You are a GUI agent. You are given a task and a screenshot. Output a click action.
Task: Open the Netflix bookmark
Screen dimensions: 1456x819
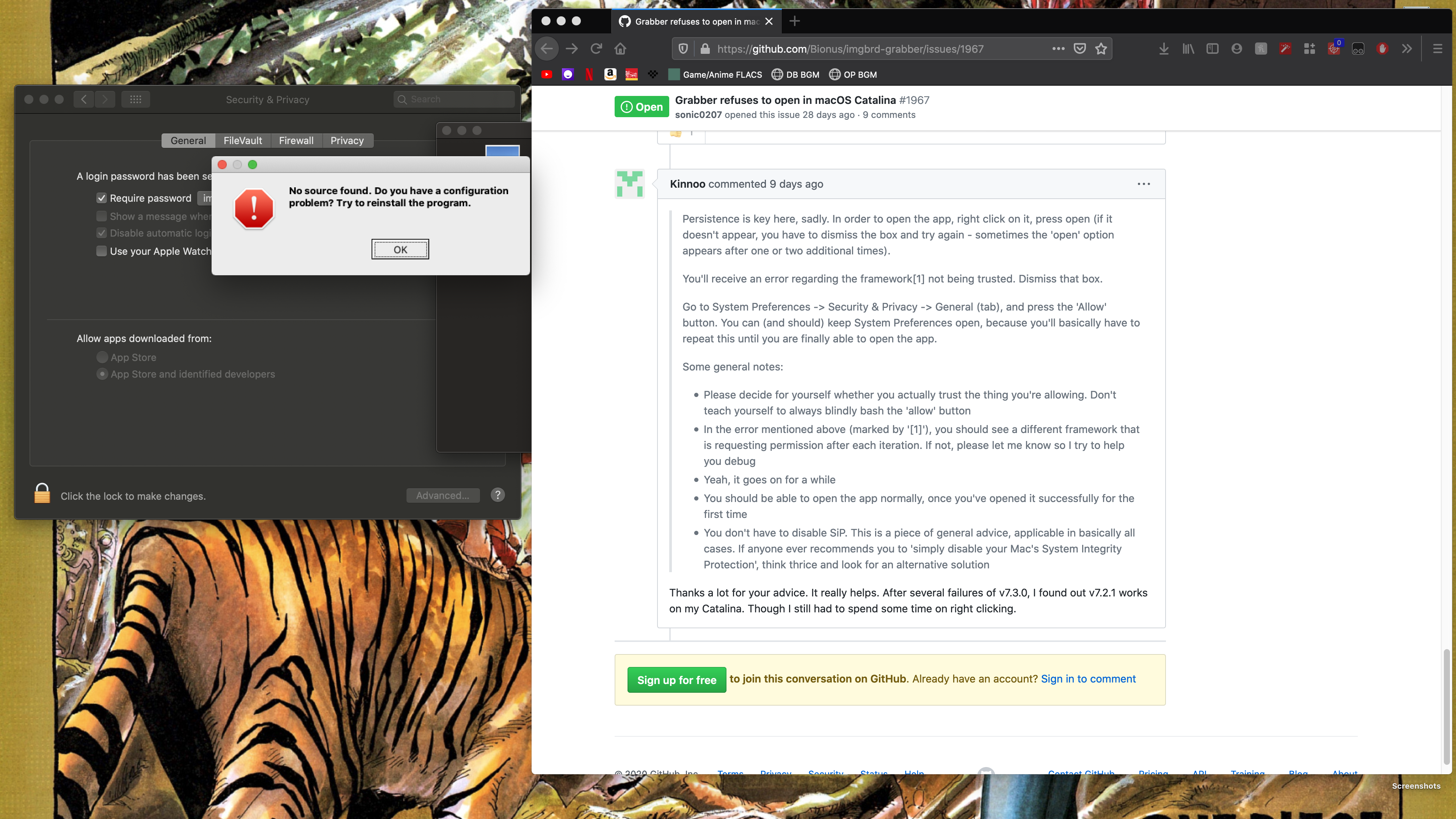pos(589,74)
